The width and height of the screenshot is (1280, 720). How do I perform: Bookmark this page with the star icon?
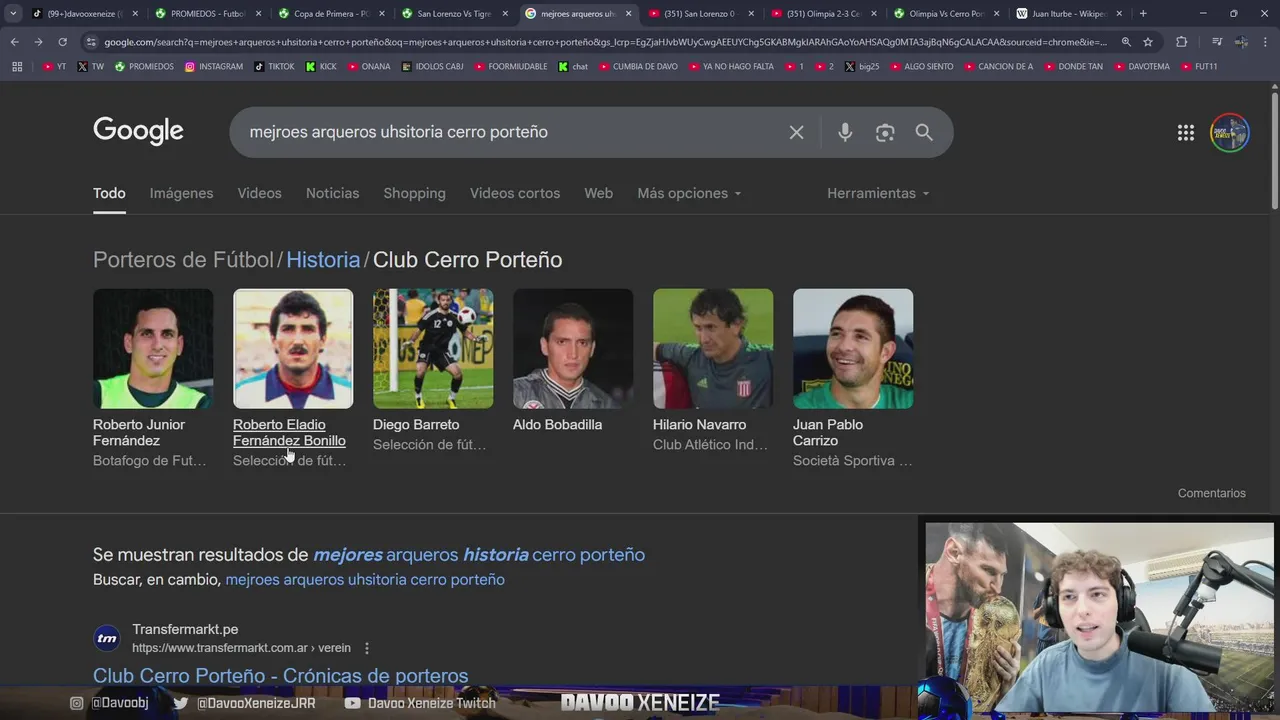pos(1148,42)
